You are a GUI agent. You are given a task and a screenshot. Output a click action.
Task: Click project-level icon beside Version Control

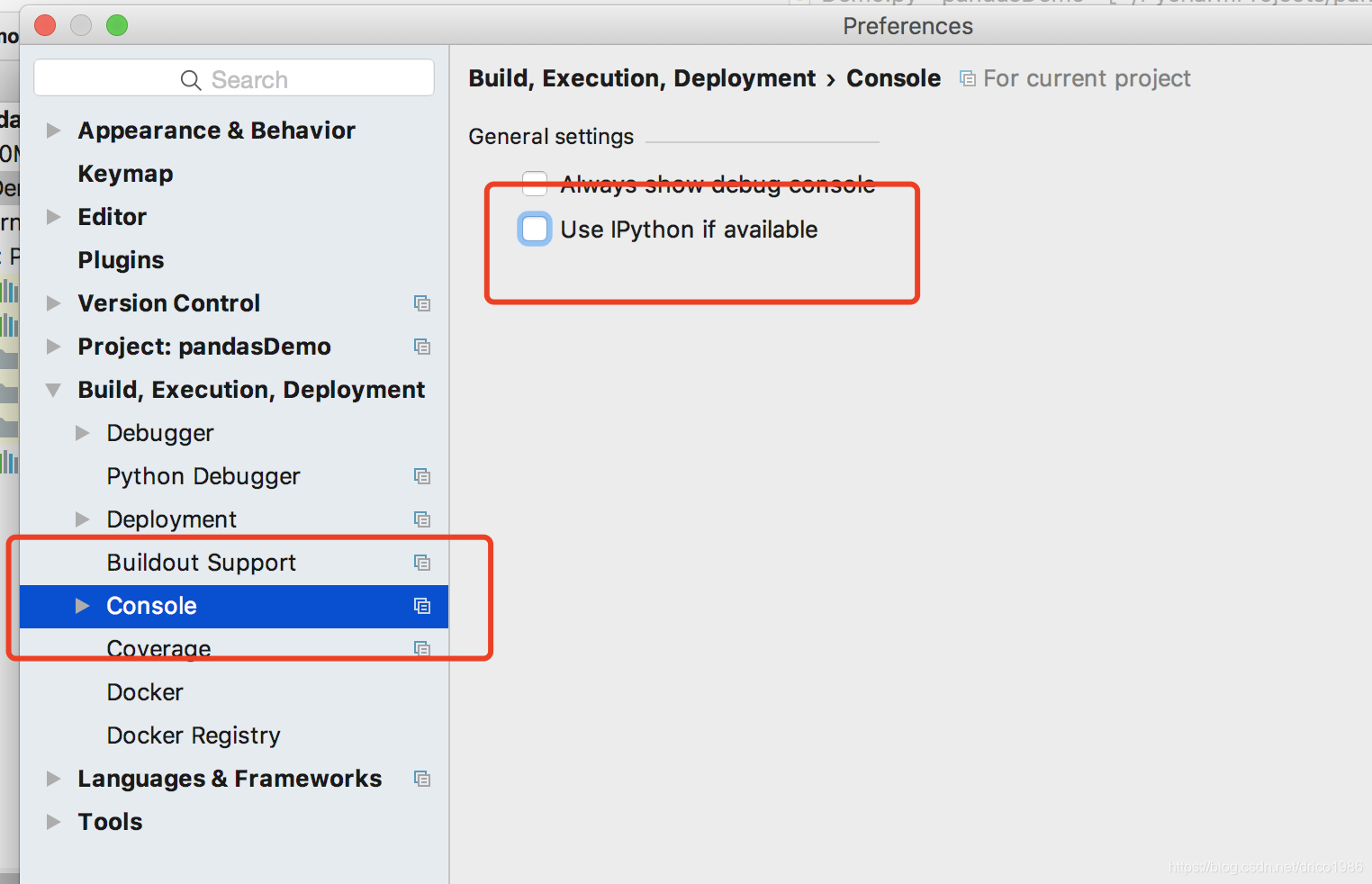point(421,303)
